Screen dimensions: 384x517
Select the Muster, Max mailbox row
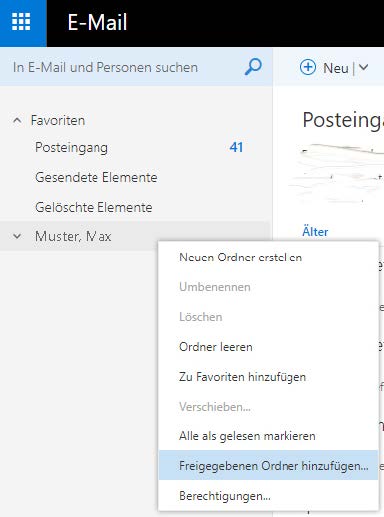134,236
